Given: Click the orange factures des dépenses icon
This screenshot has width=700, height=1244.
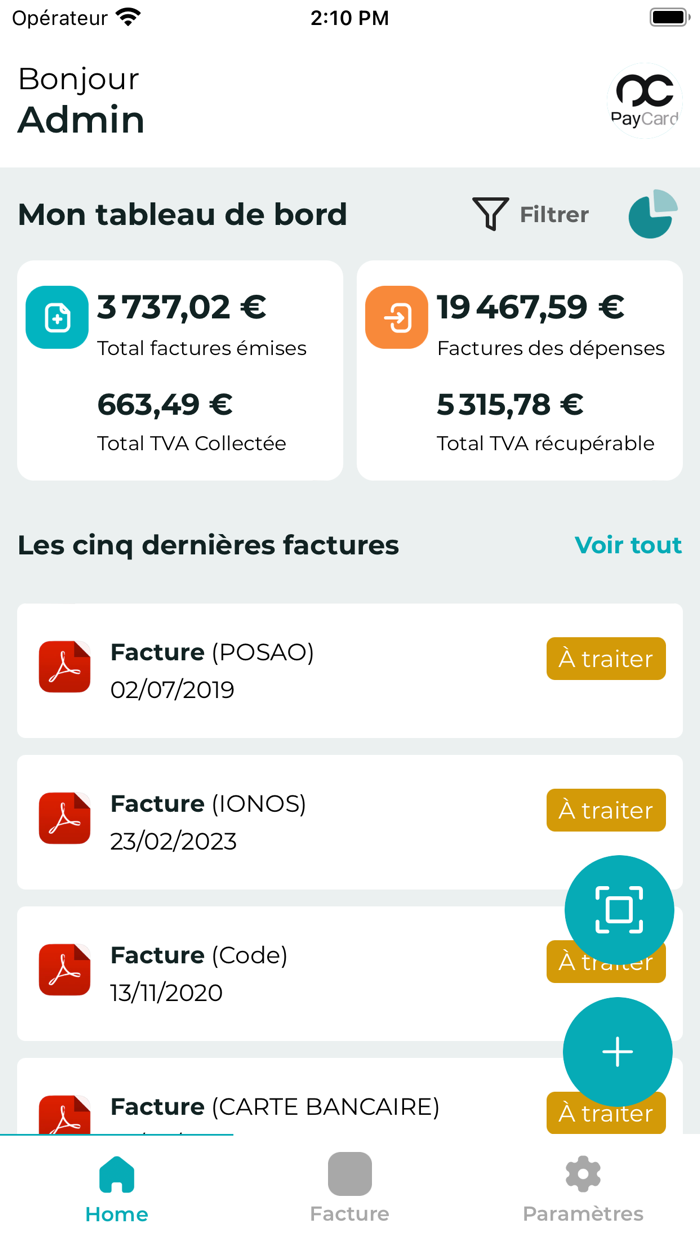Looking at the screenshot, I should [397, 315].
